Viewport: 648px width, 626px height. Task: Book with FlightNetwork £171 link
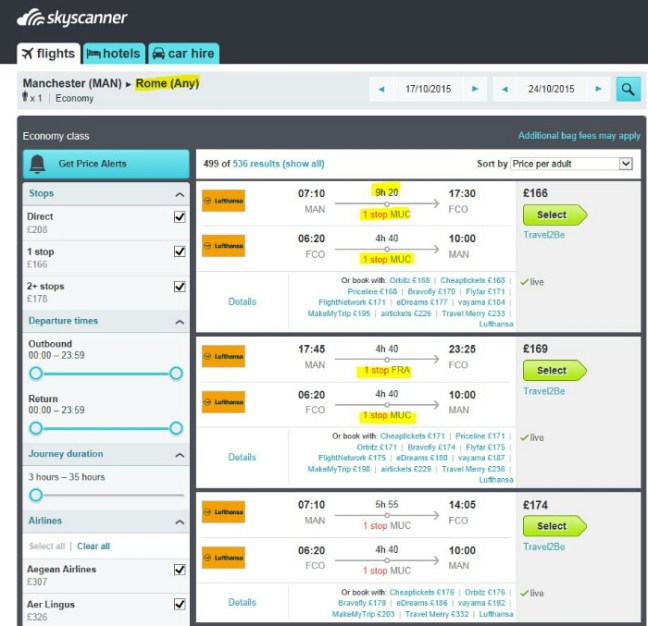[x=352, y=302]
